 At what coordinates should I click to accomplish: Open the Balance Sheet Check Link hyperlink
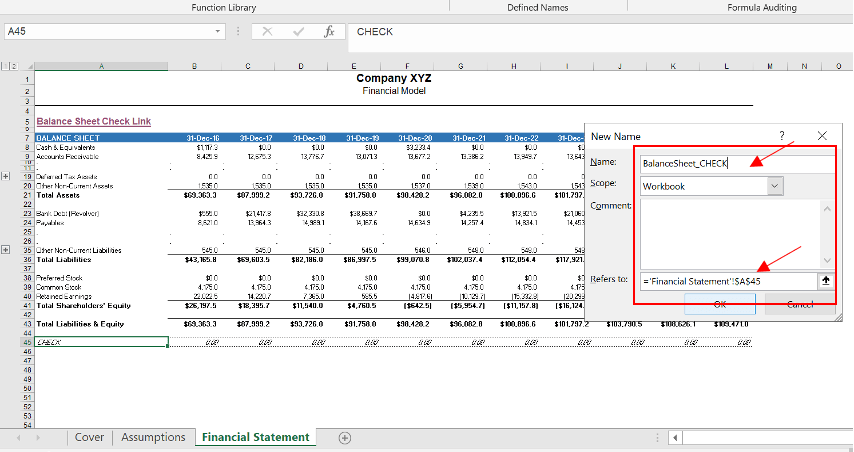pos(94,121)
